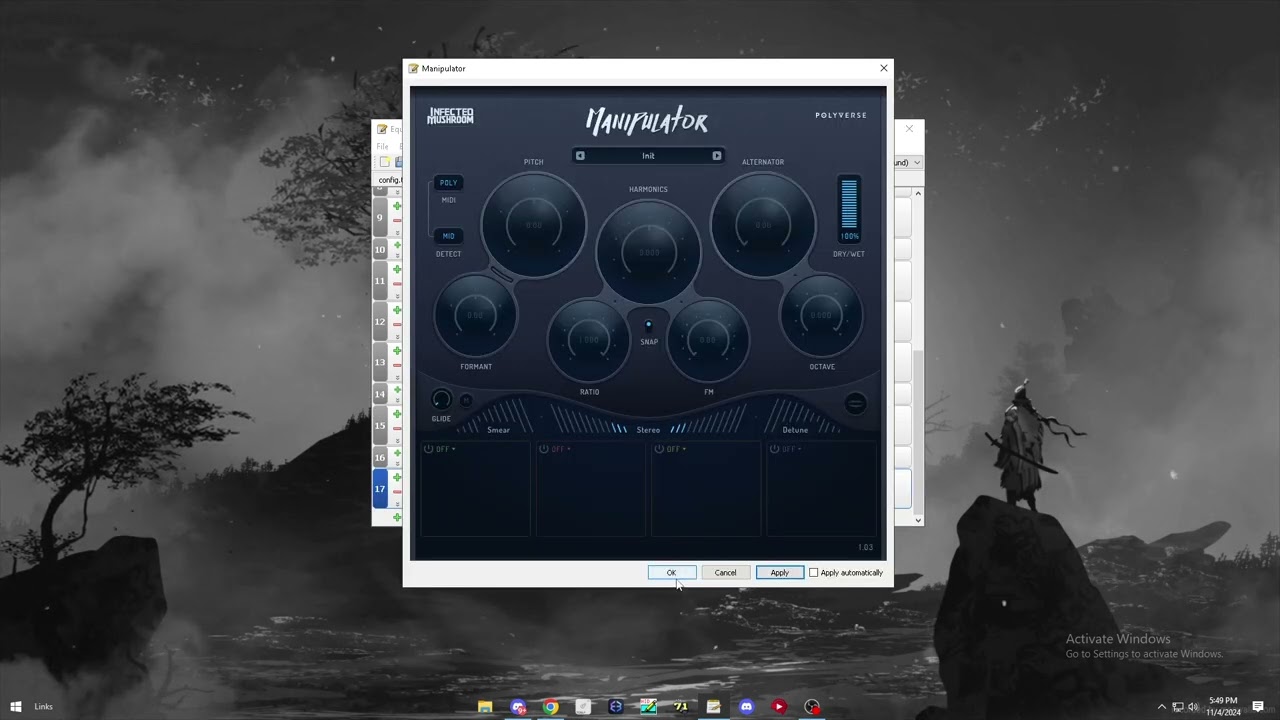
Task: Select row 14 in the background editor
Action: [379, 394]
